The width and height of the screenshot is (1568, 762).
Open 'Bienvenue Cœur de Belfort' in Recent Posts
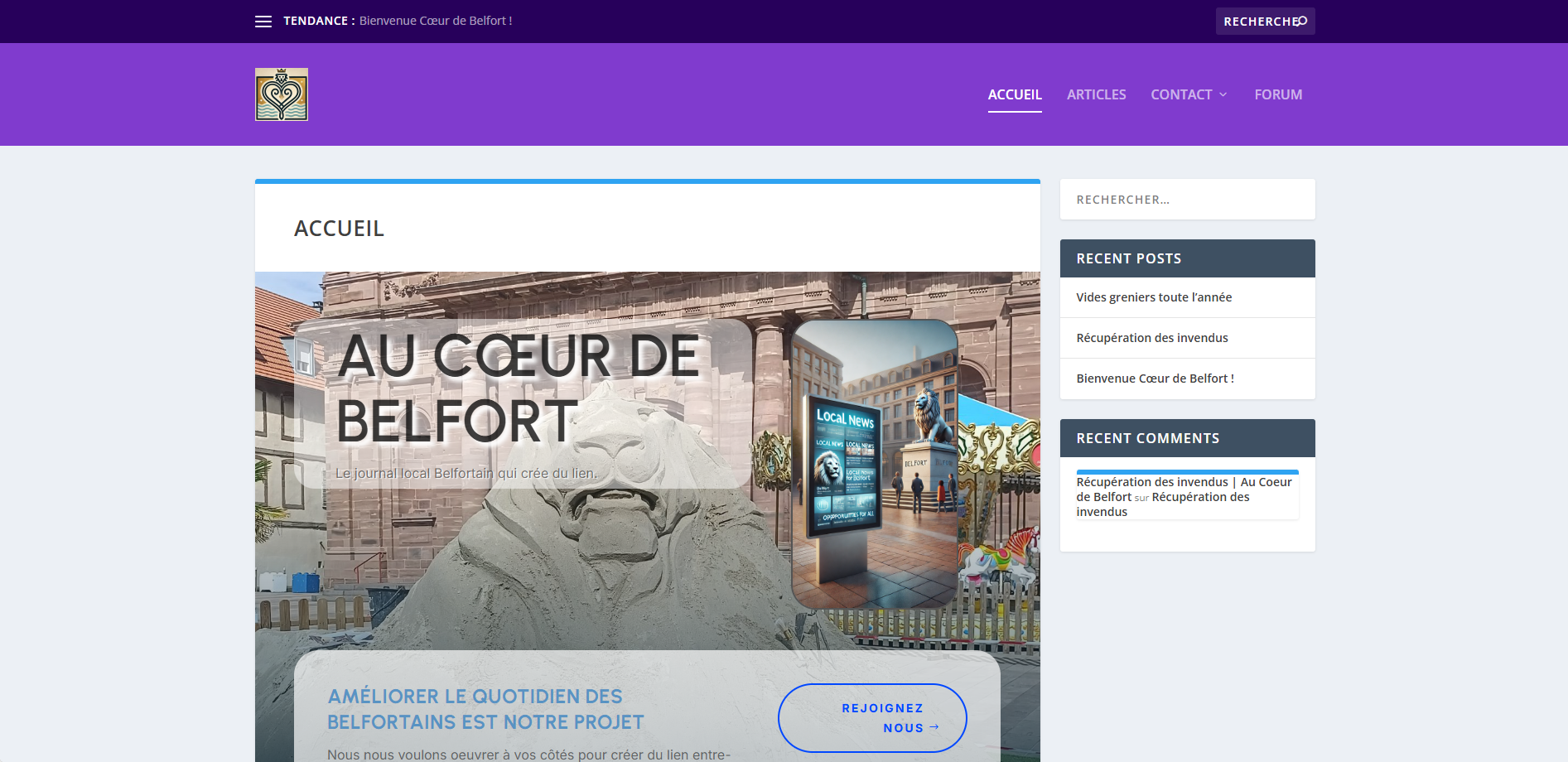1155,379
